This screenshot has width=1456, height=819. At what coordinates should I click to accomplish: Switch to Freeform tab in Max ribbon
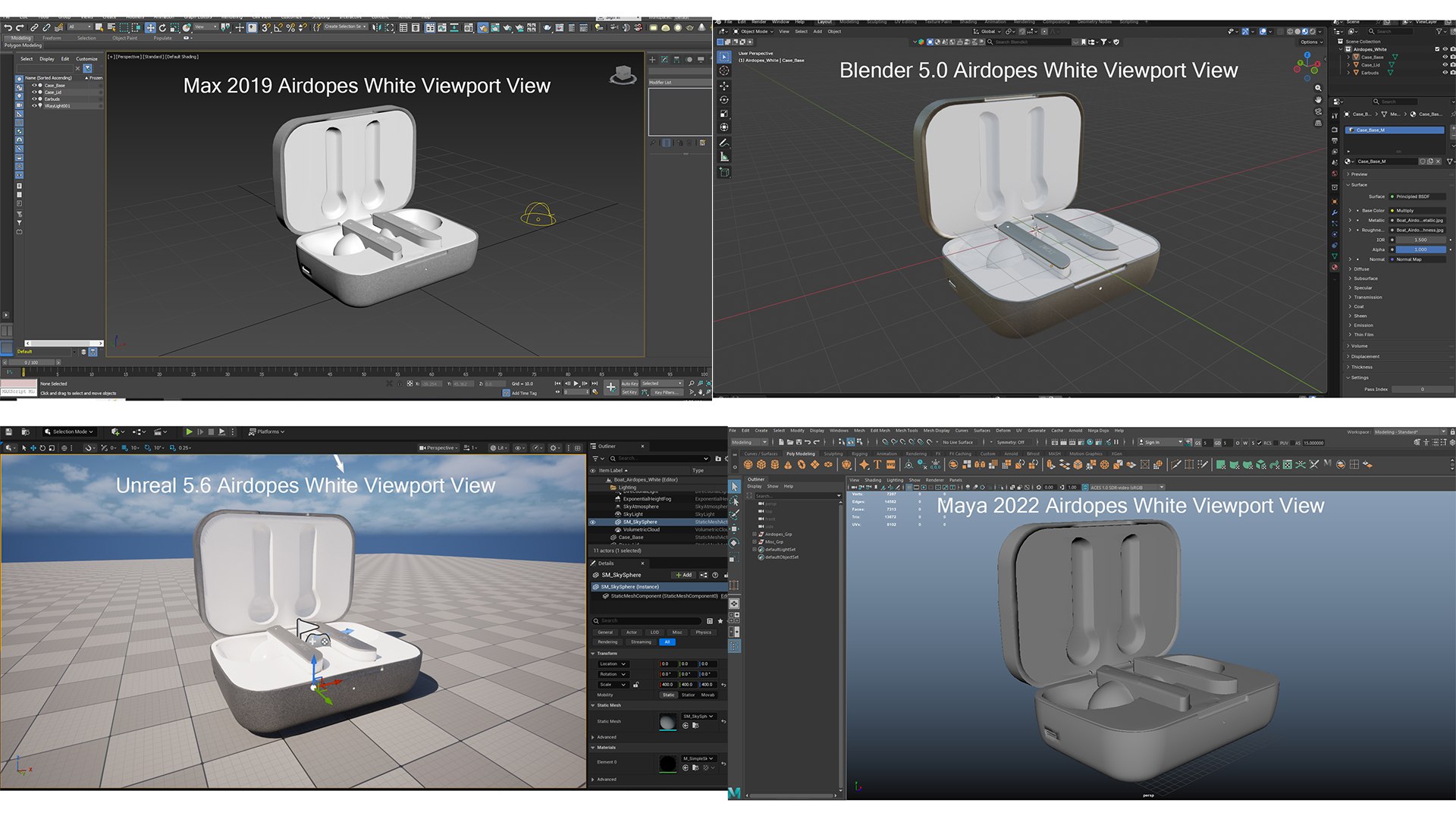(52, 38)
